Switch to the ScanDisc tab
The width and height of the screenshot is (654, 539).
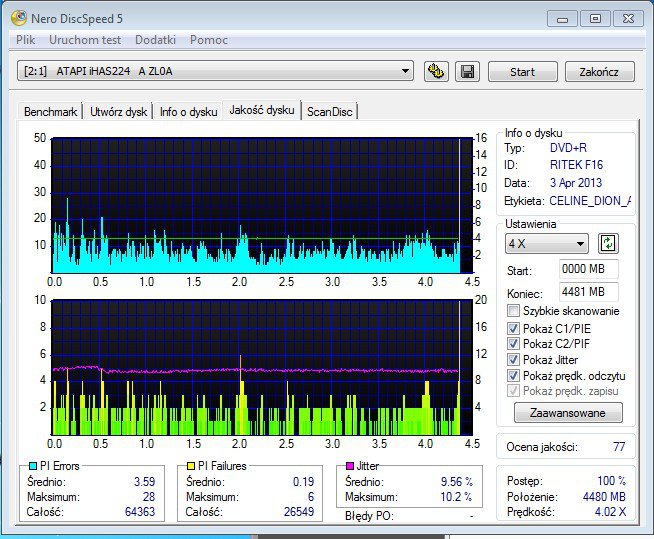click(330, 112)
